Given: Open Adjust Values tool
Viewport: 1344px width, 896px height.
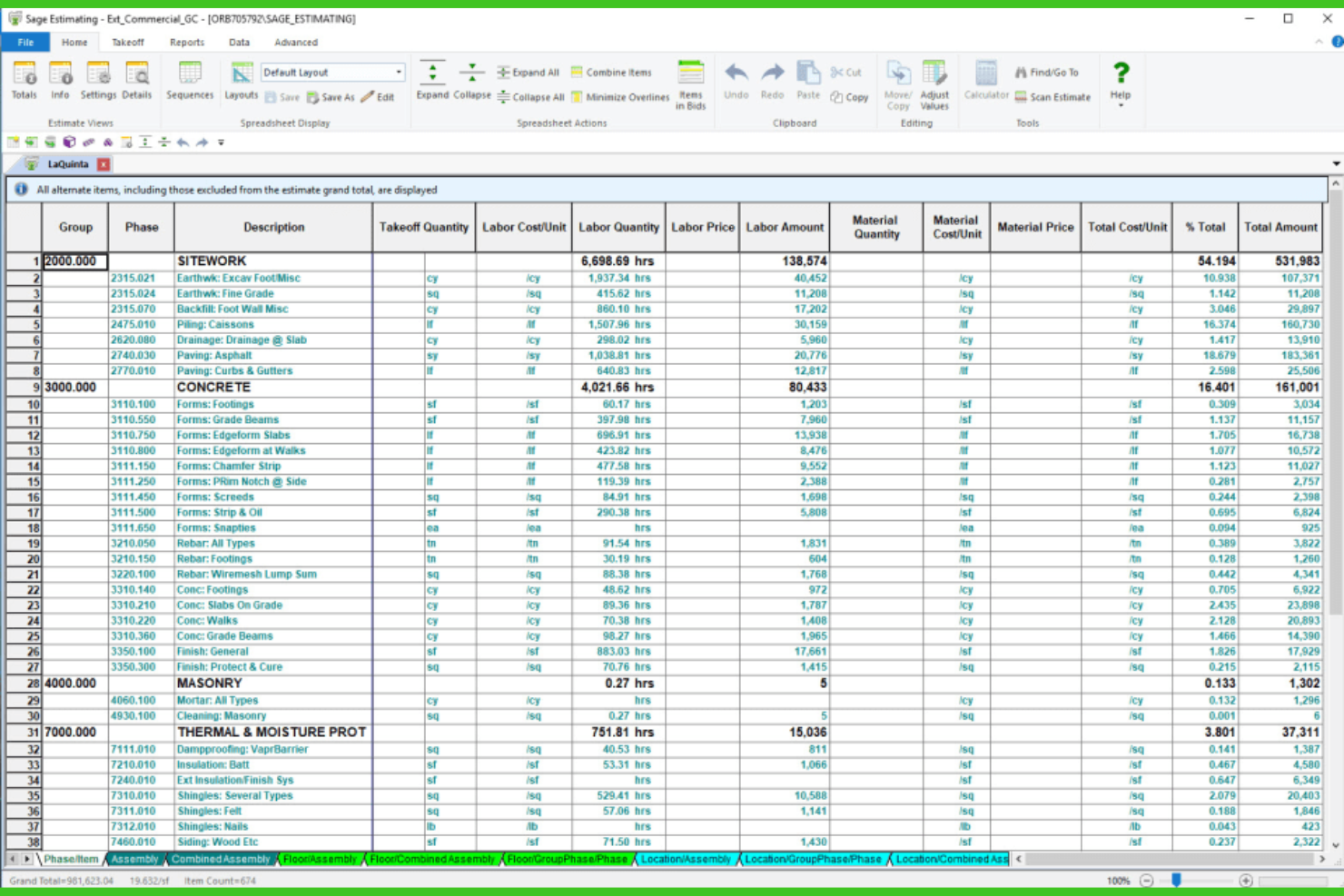Looking at the screenshot, I should pos(934,85).
